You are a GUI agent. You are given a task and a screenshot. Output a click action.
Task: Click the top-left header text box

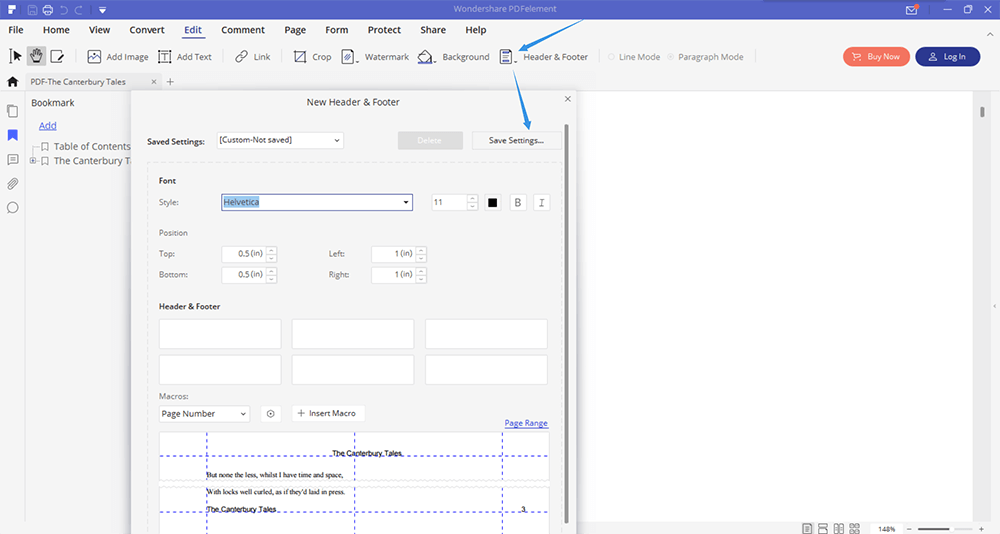pos(219,334)
